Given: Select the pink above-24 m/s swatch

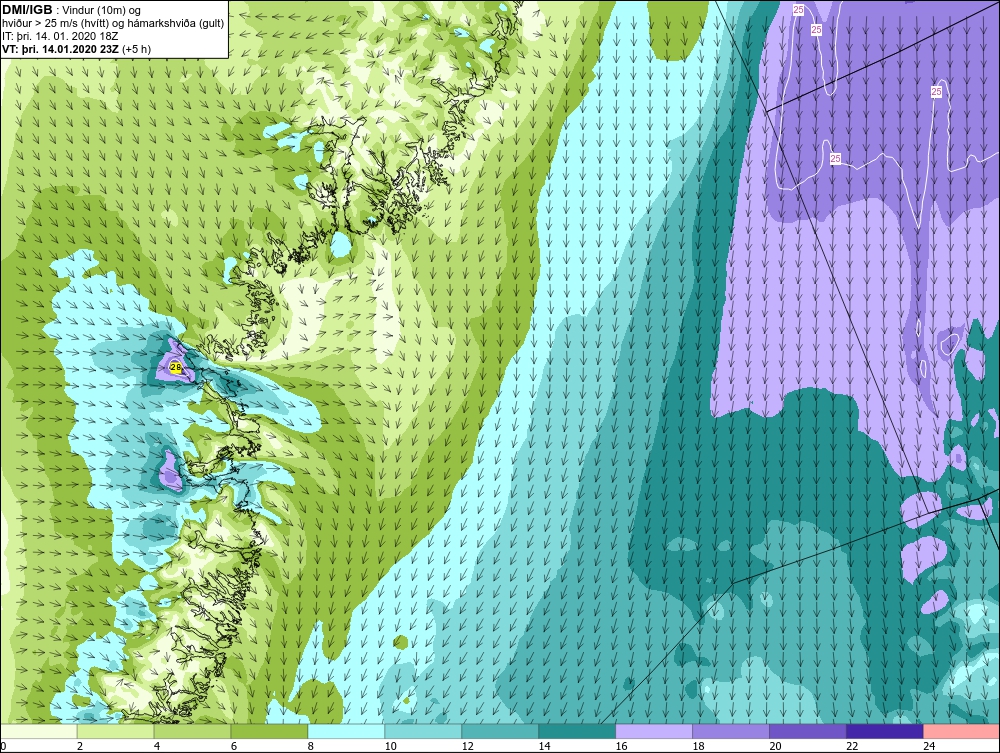Looking at the screenshot, I should 961,731.
